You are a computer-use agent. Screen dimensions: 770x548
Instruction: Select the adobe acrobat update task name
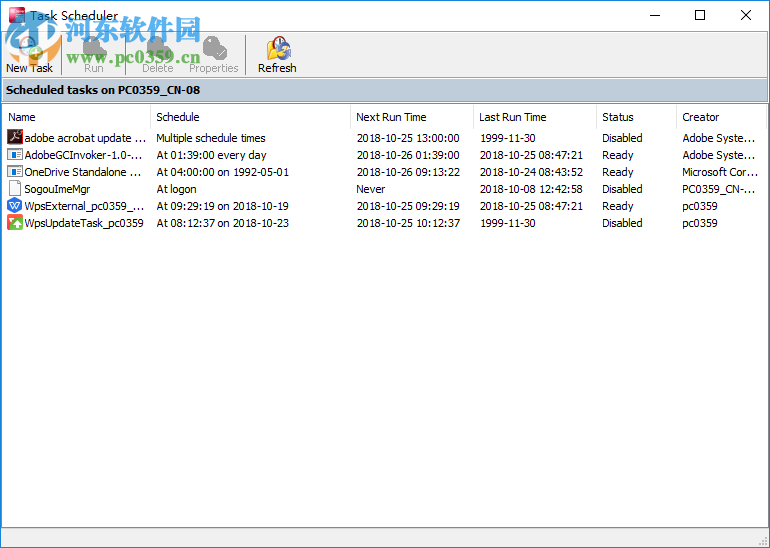(x=85, y=138)
